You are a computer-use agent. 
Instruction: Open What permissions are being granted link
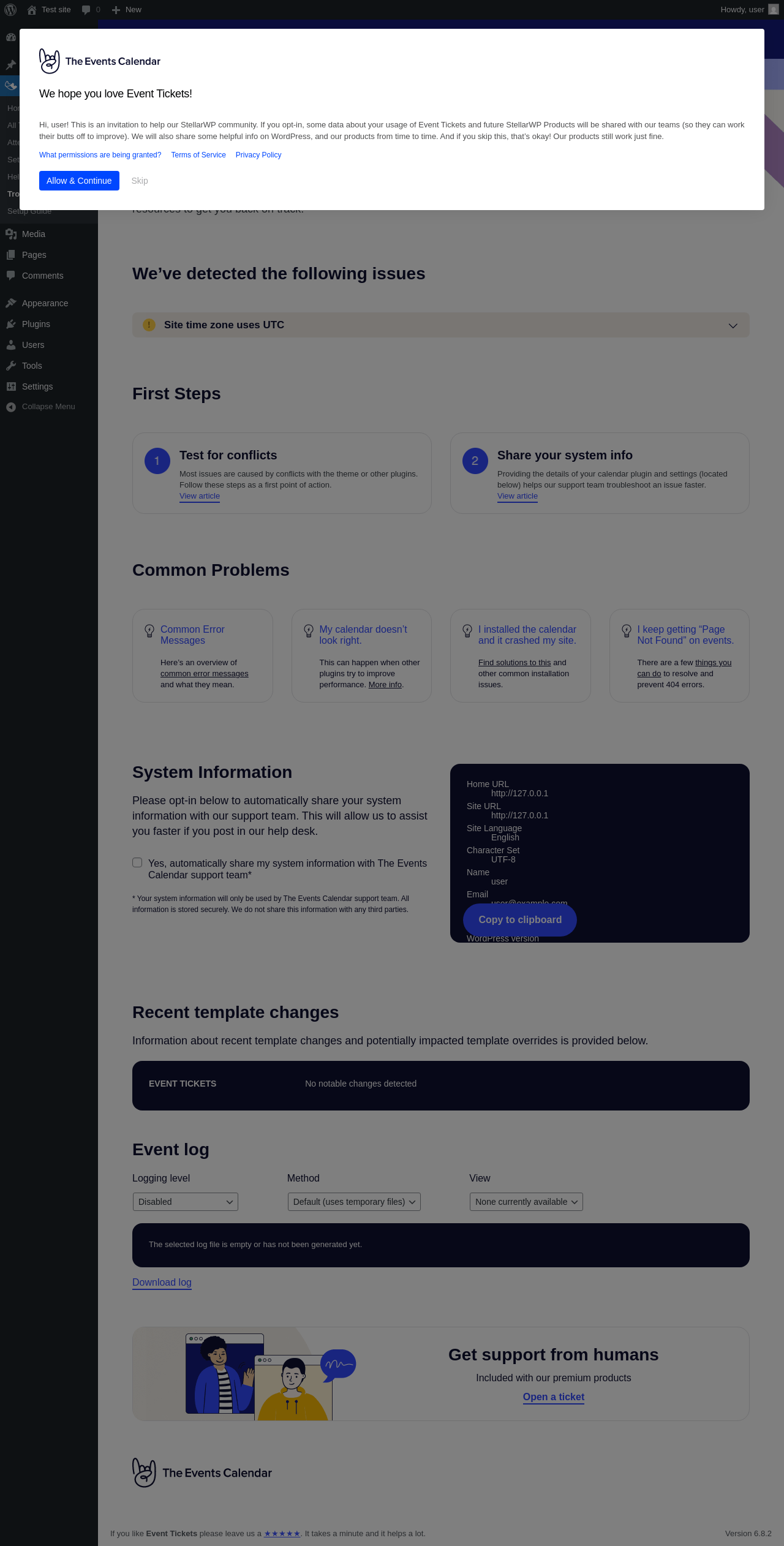click(100, 155)
